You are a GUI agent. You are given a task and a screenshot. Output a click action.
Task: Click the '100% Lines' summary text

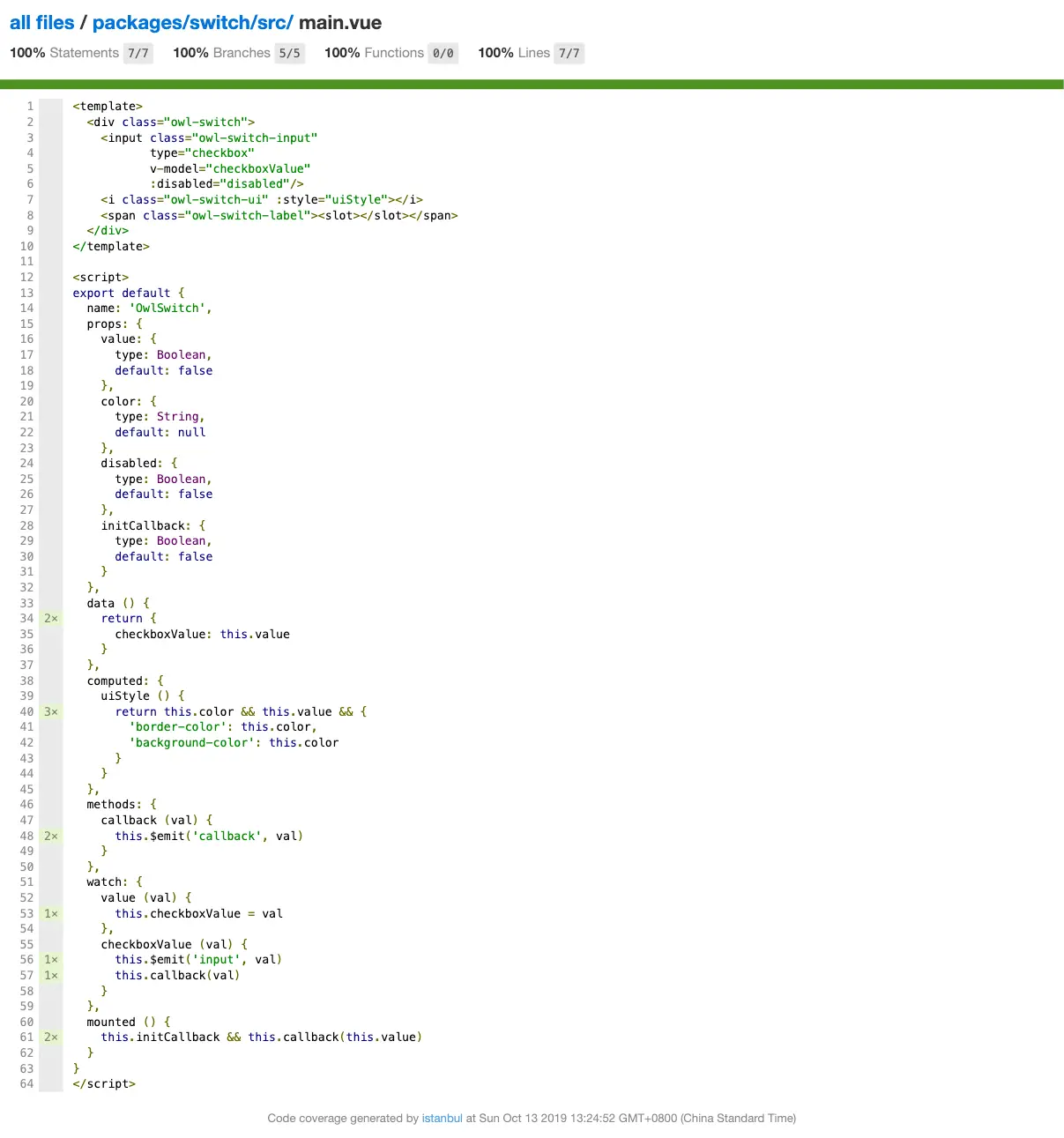(514, 53)
